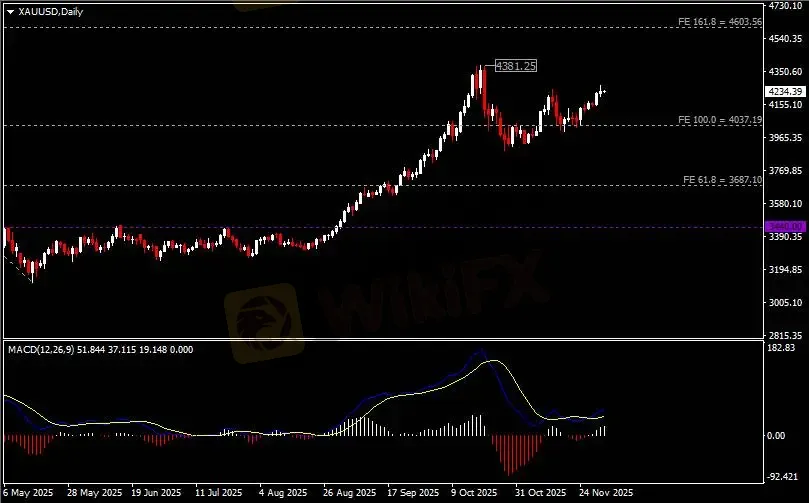Screen dimensions: 809x503
Task: Click the 3965.35 price scale value
Action: click(x=785, y=137)
